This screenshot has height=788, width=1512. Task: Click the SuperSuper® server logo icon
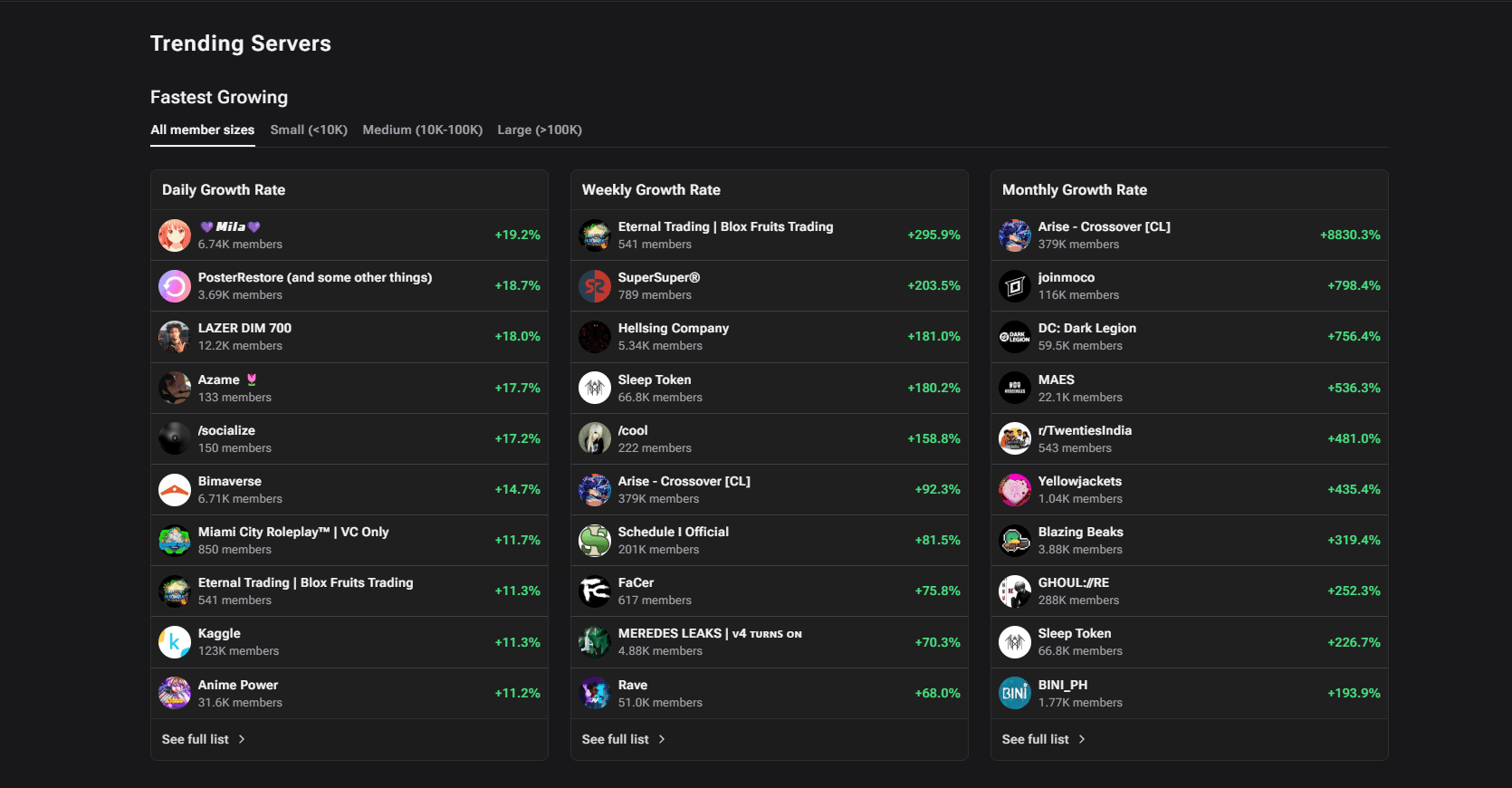[x=595, y=286]
